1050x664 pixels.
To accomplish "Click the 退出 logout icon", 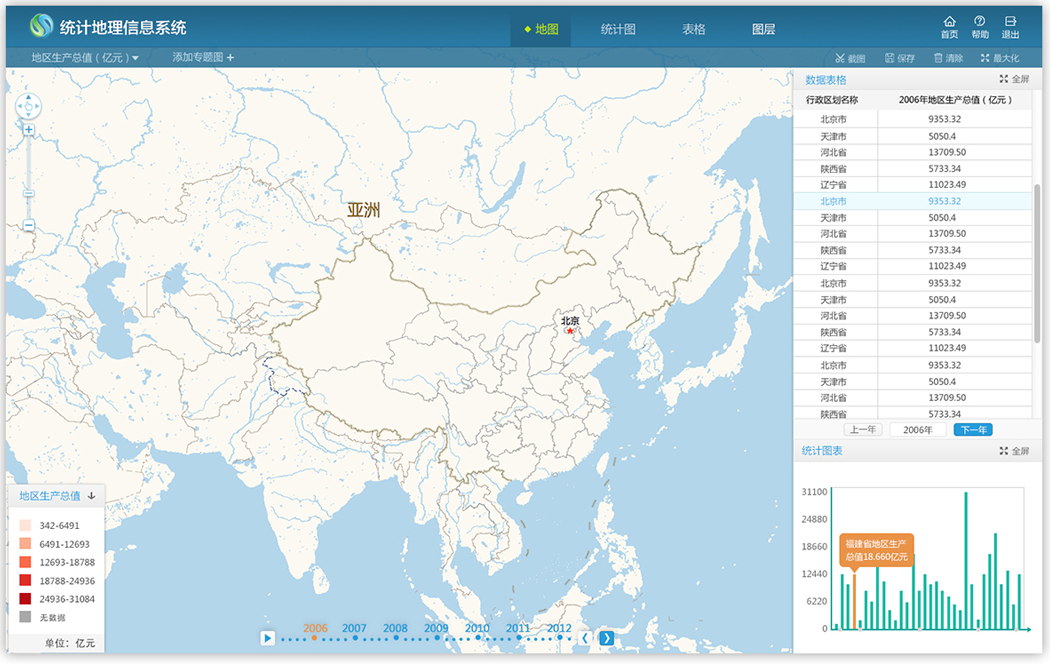I will point(1010,22).
